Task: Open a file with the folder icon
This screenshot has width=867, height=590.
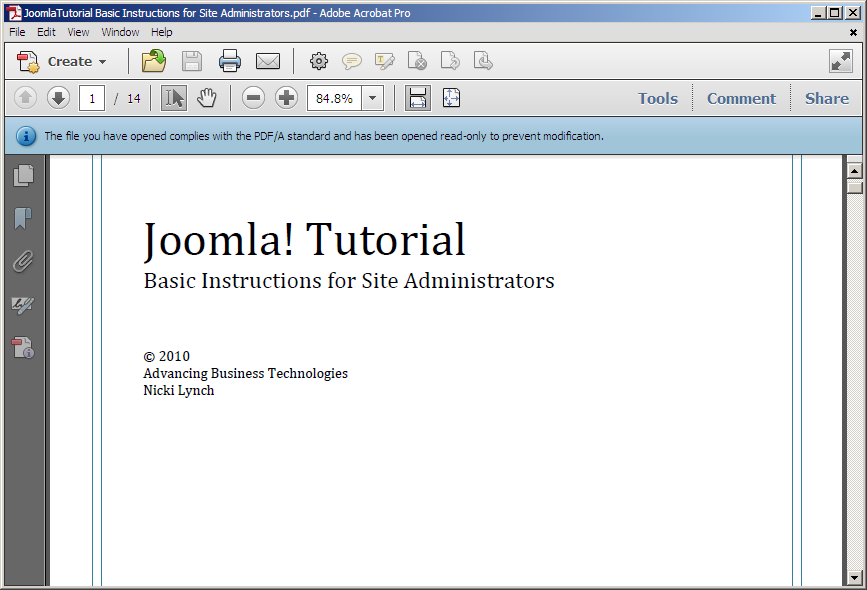Action: tap(154, 61)
